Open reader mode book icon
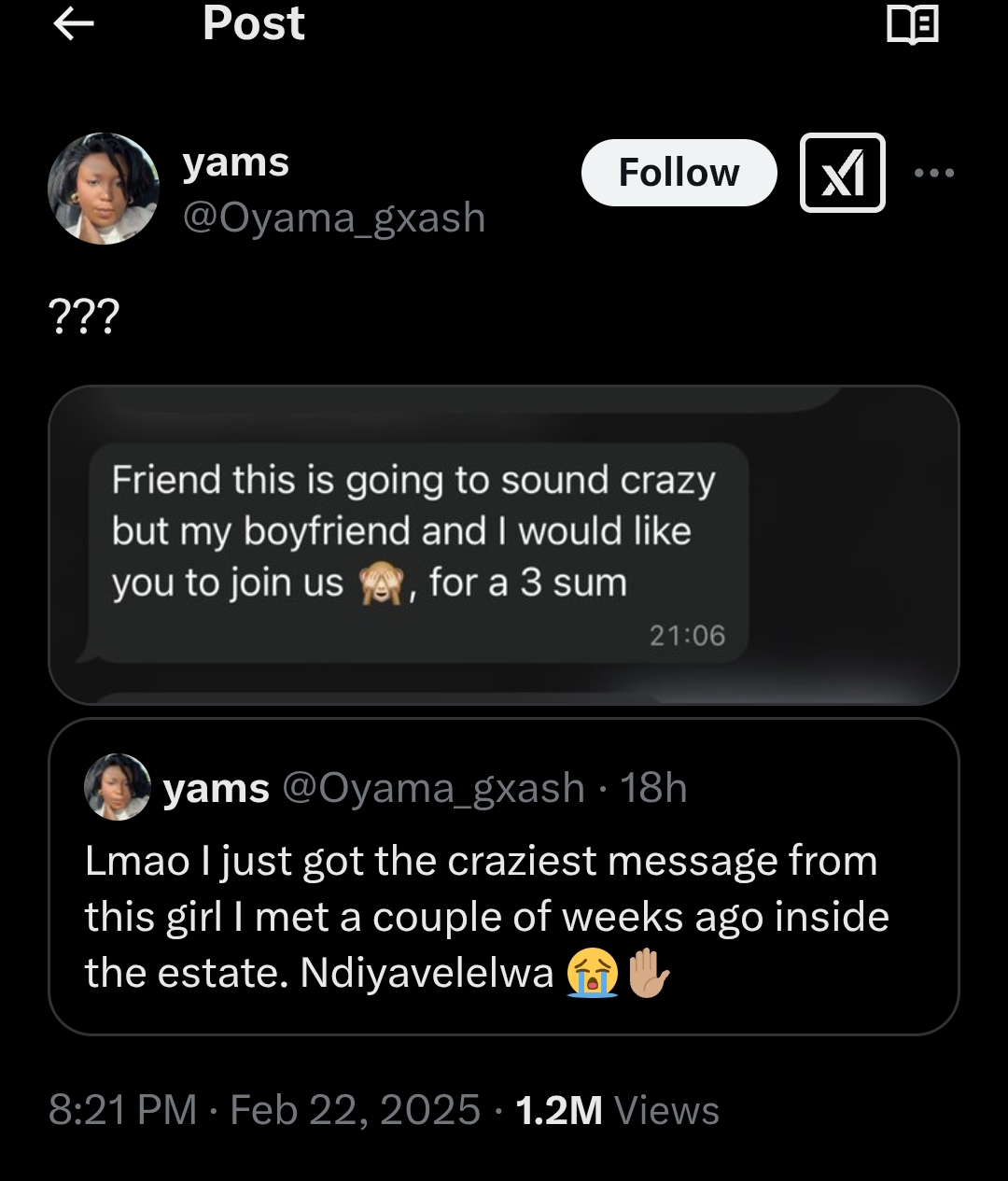The height and width of the screenshot is (1181, 1008). 912,25
